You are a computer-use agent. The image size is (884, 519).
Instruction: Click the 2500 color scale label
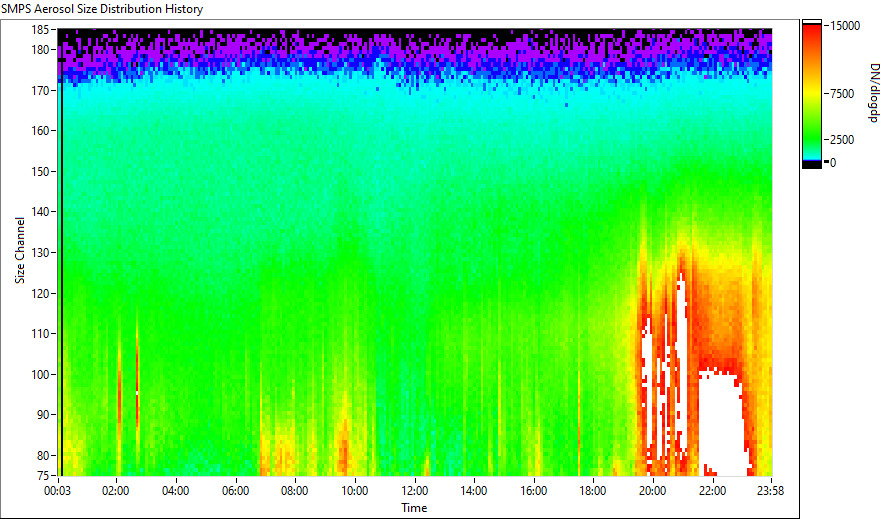tap(842, 140)
